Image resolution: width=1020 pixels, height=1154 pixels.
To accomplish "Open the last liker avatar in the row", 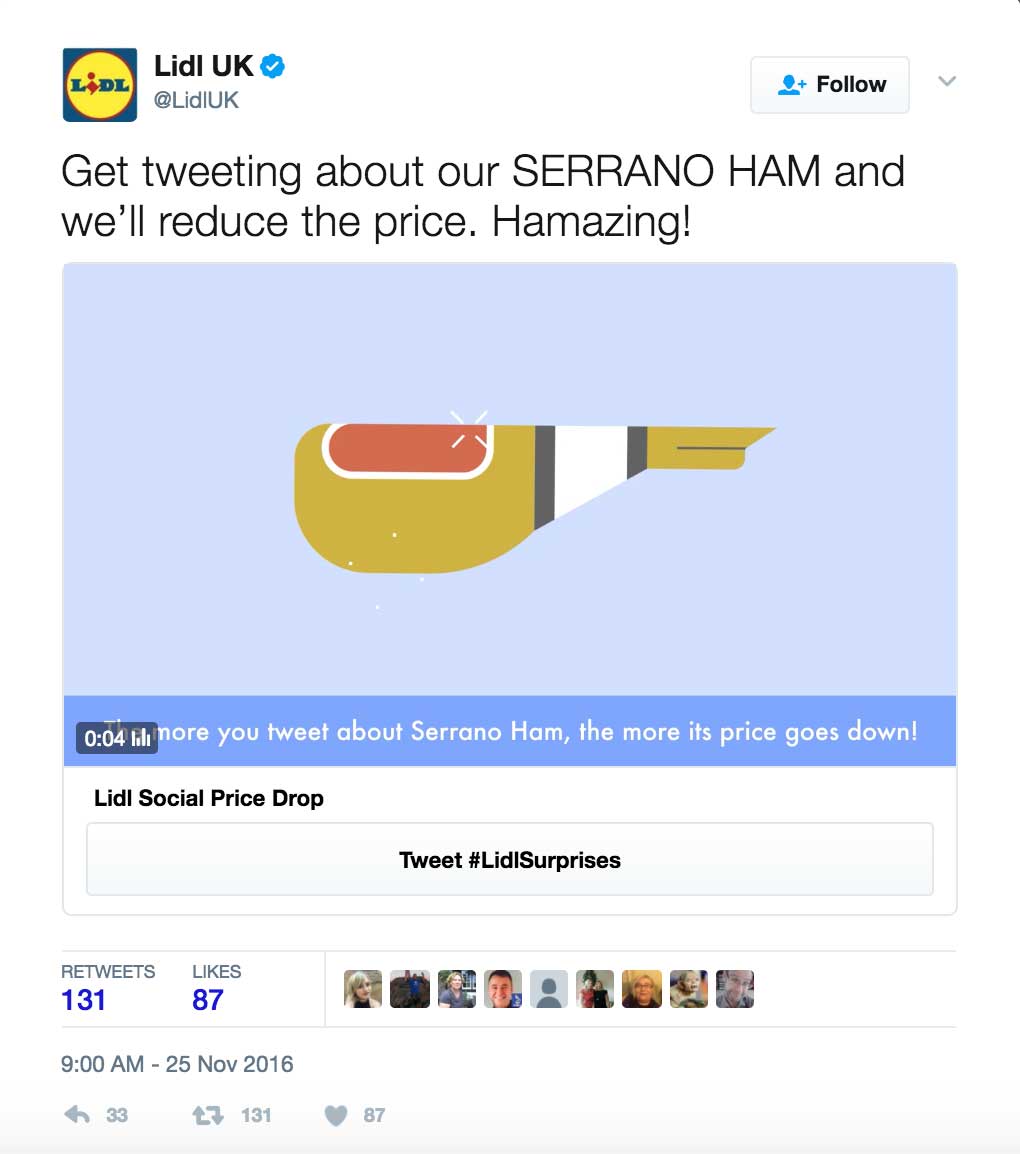I will (x=735, y=989).
